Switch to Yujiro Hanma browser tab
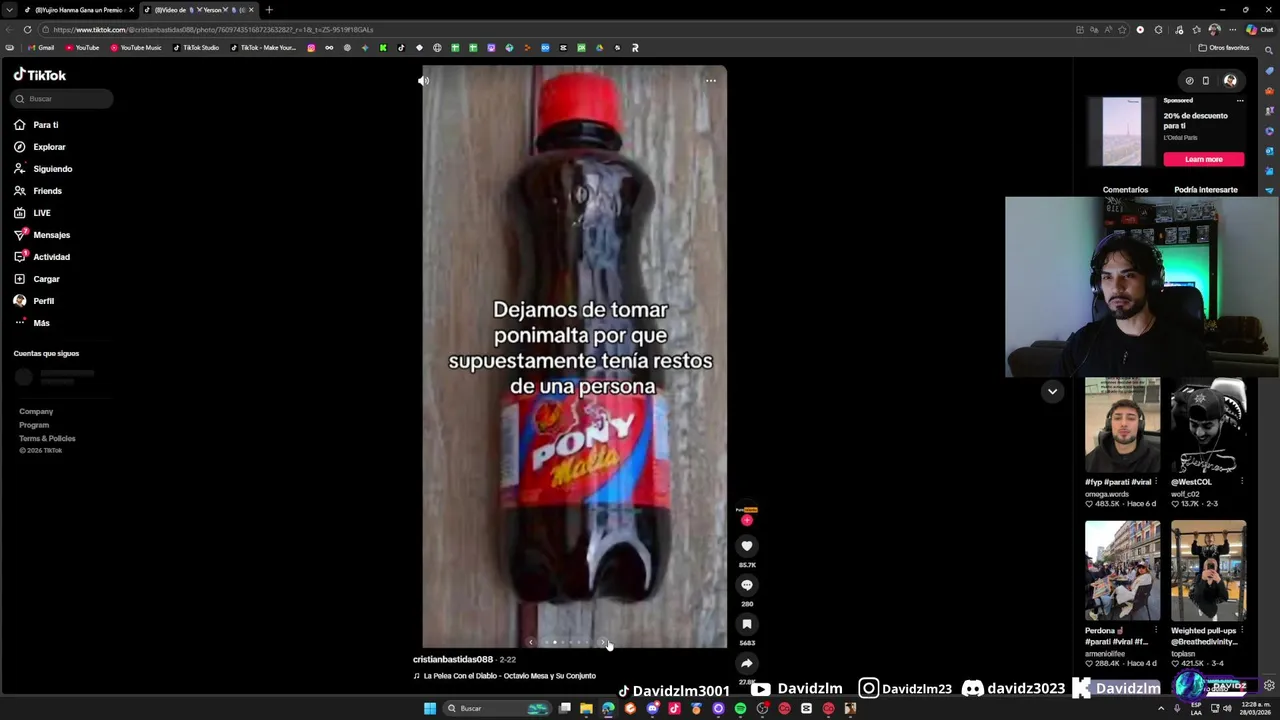 tap(79, 10)
